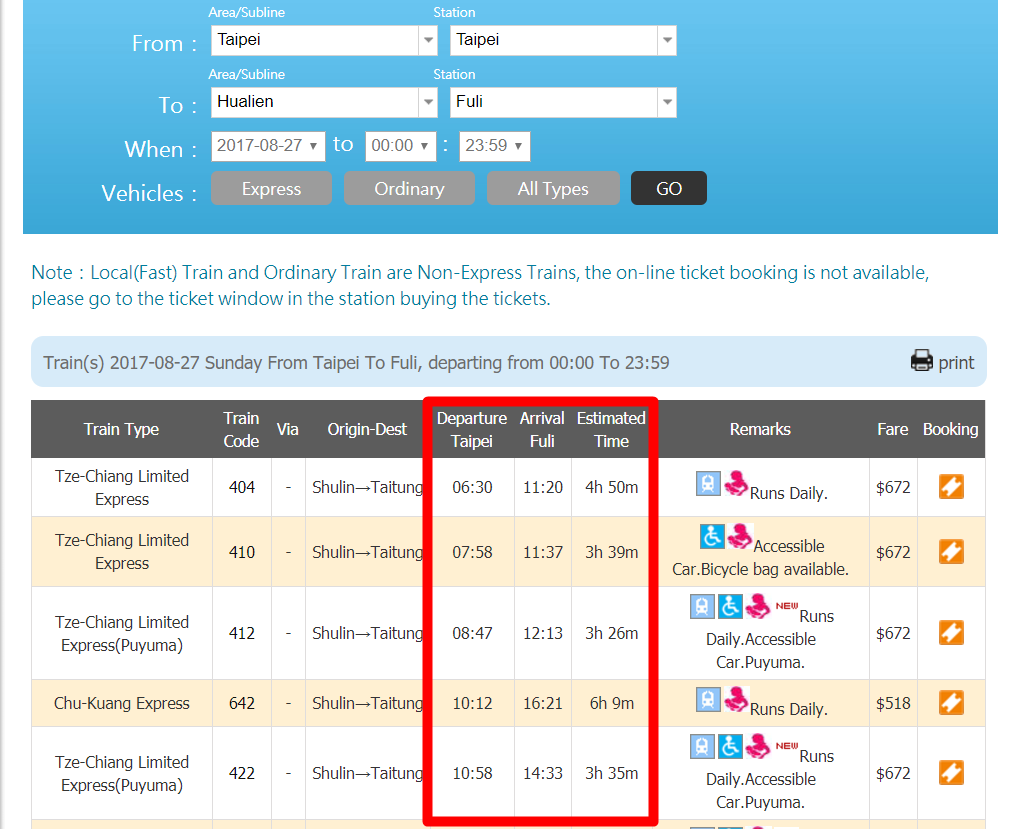
Task: Click estimated time 3h 26m
Action: 612,632
